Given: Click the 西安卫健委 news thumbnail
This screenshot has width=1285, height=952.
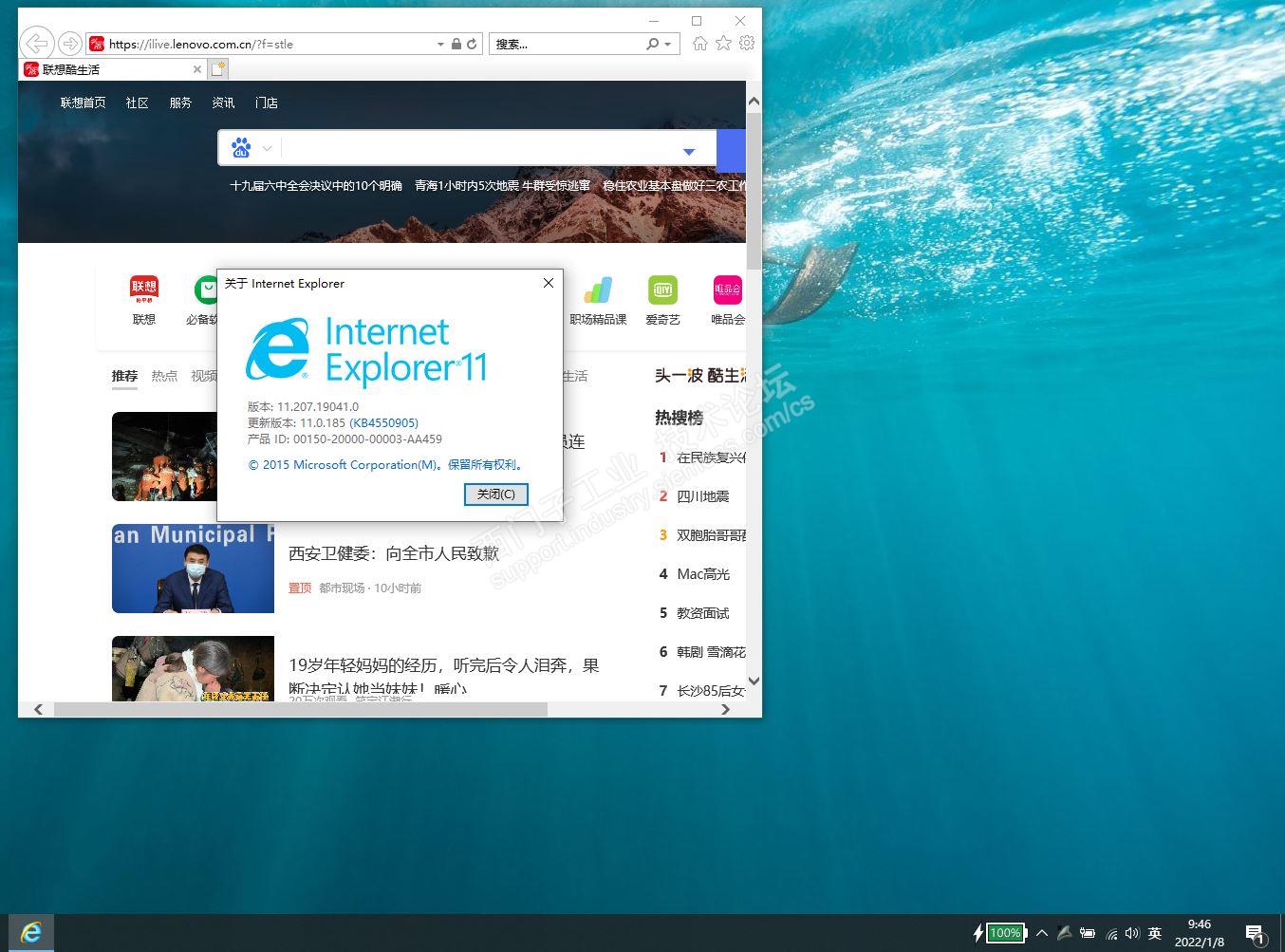Looking at the screenshot, I should pyautogui.click(x=193, y=569).
